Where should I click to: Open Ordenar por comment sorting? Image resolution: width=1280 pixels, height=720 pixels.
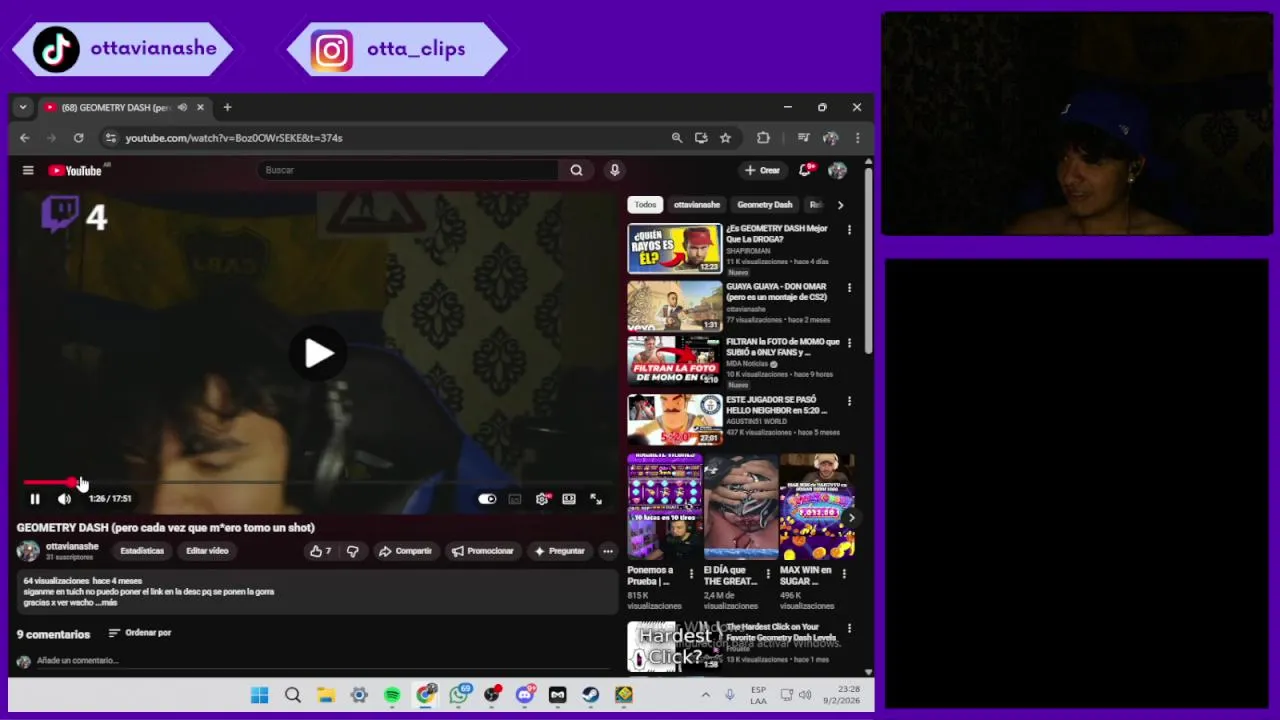tap(139, 633)
